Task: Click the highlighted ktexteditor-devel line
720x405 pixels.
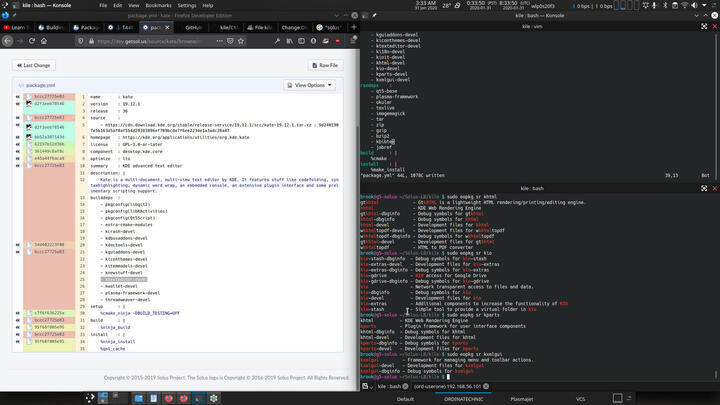Action: coord(124,279)
